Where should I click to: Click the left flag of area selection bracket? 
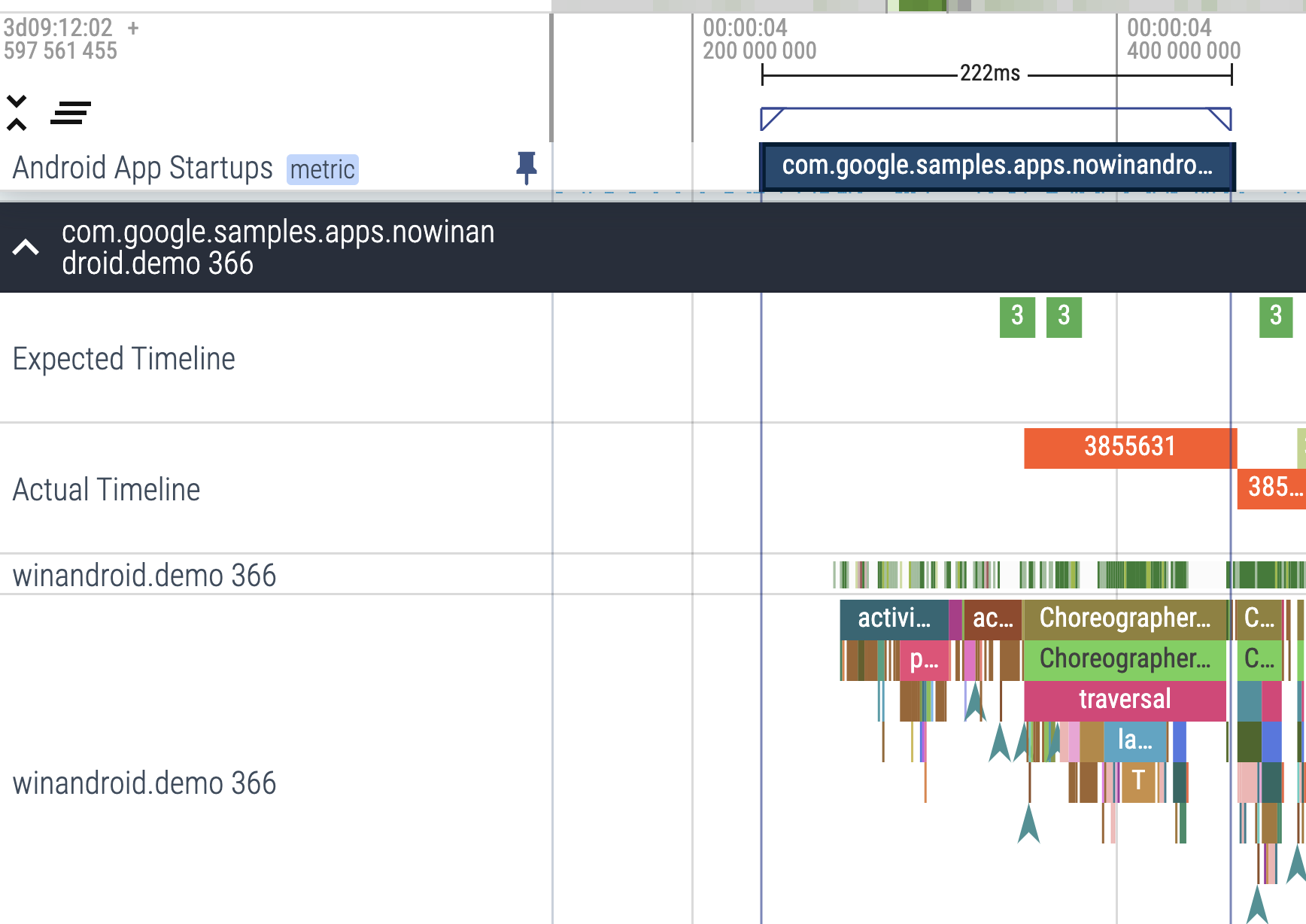[770, 118]
